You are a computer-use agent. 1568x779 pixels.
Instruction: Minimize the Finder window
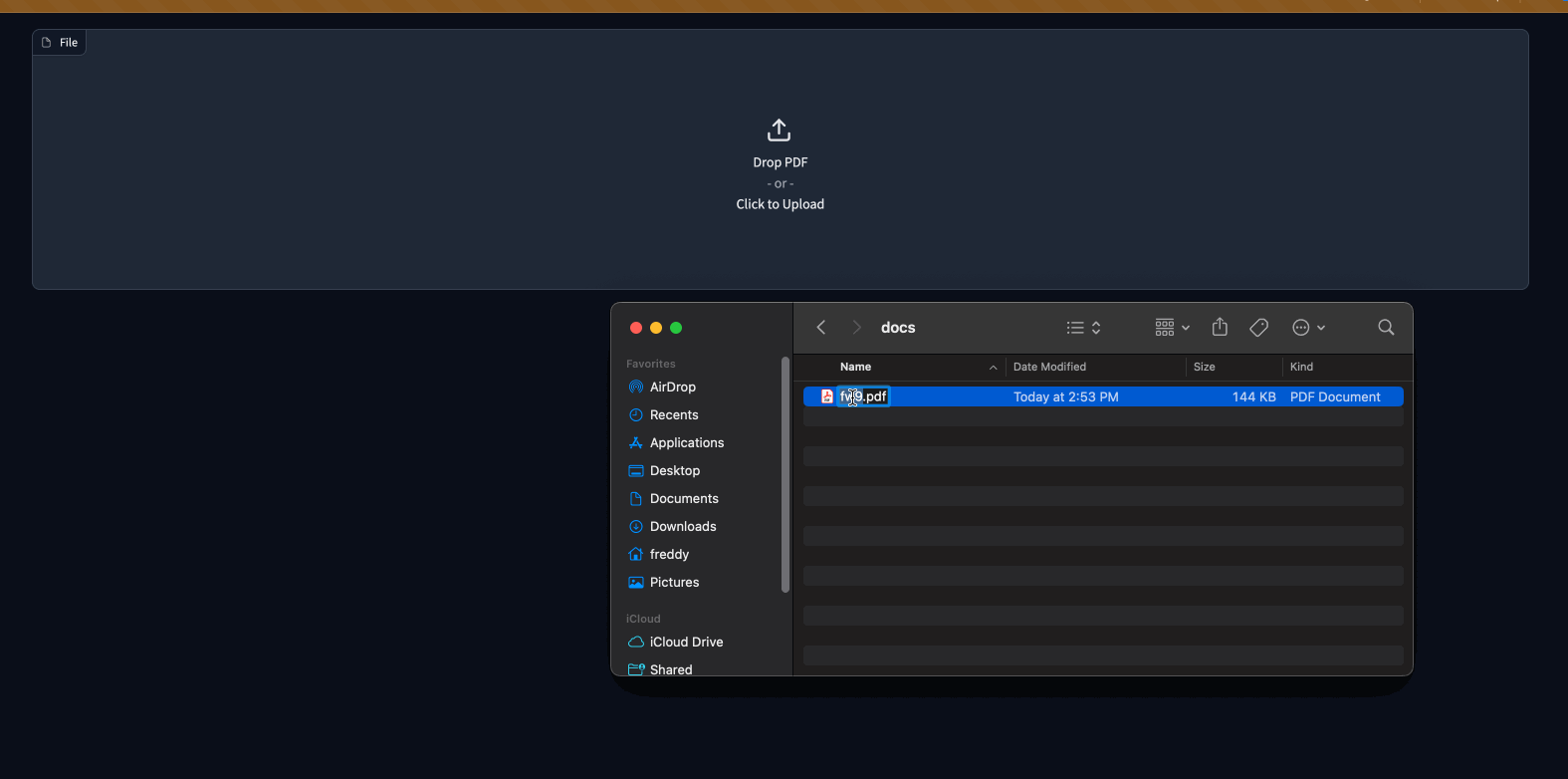coord(656,328)
